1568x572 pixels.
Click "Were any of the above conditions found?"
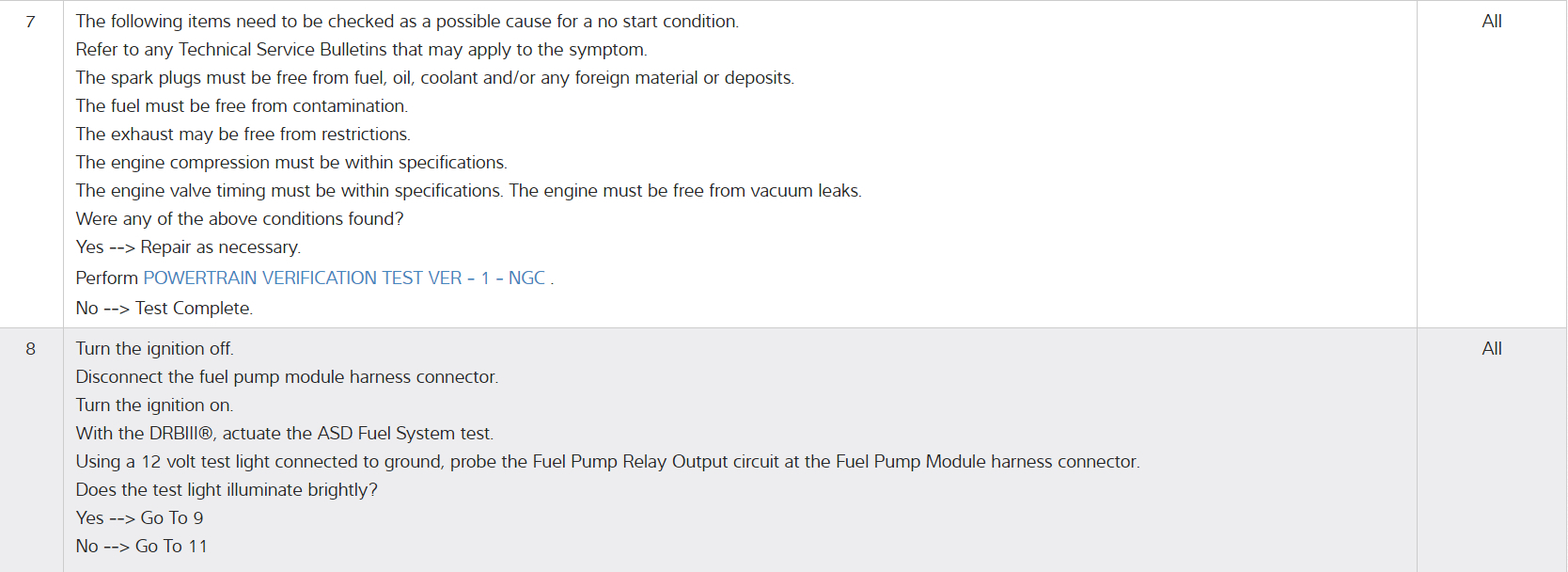[240, 219]
